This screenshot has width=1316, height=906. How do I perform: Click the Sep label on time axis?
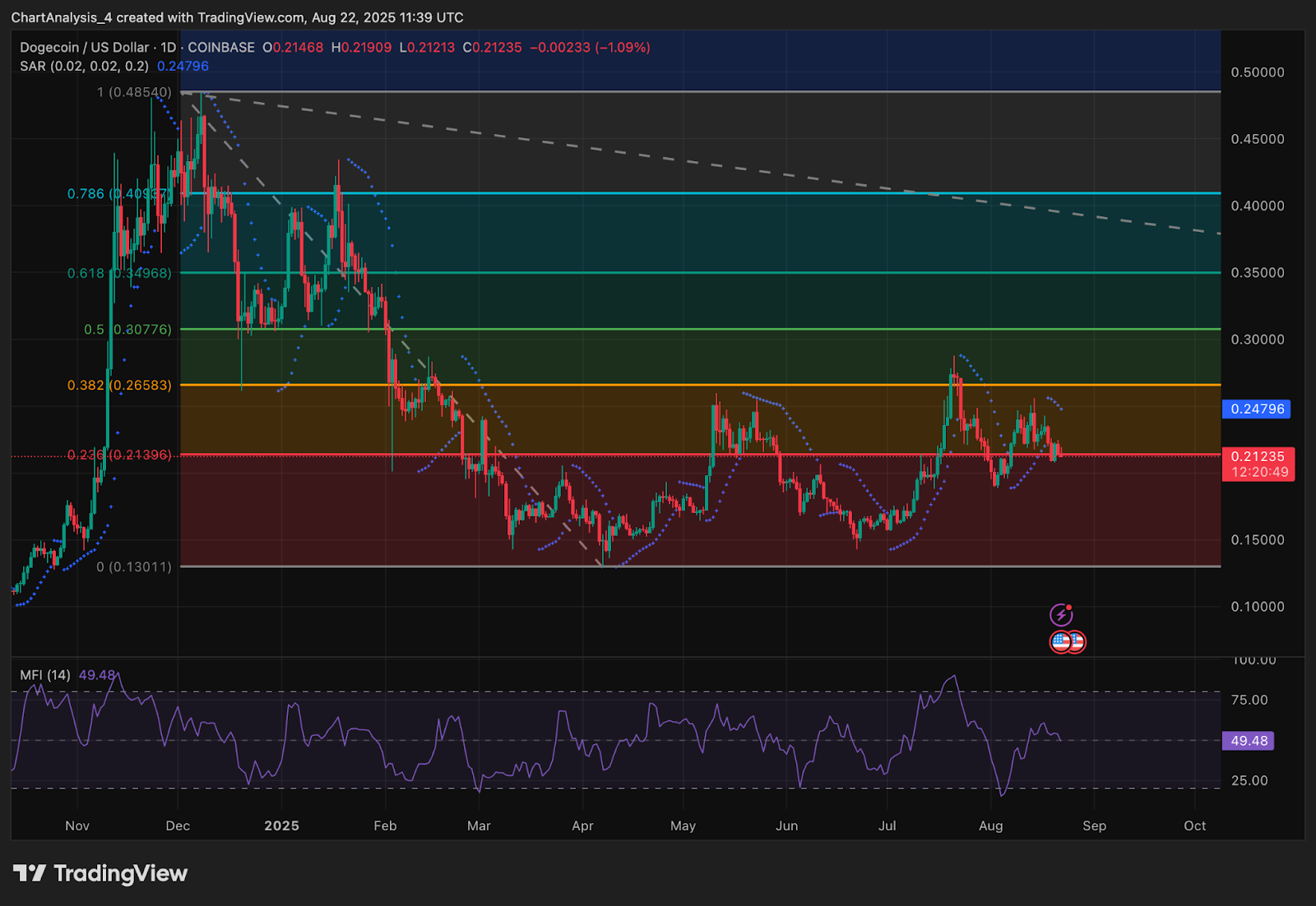(1094, 825)
